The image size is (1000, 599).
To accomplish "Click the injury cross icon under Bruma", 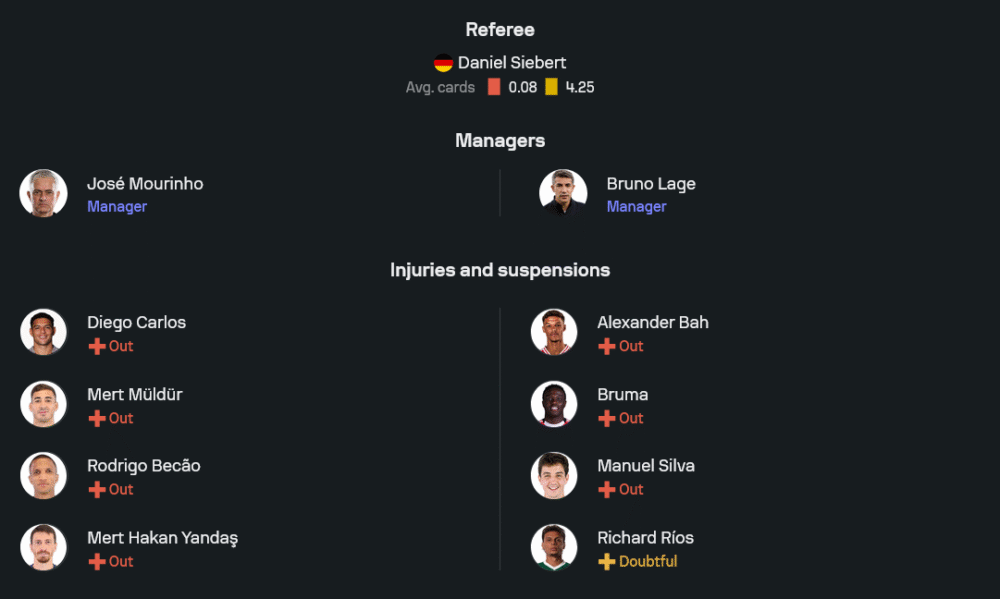I will tap(606, 418).
